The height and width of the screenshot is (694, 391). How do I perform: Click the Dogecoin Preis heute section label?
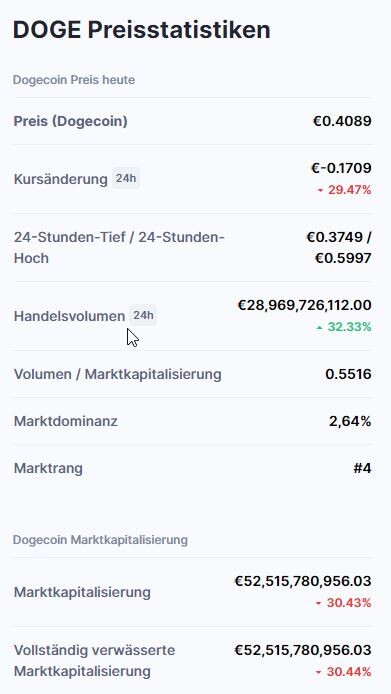74,80
